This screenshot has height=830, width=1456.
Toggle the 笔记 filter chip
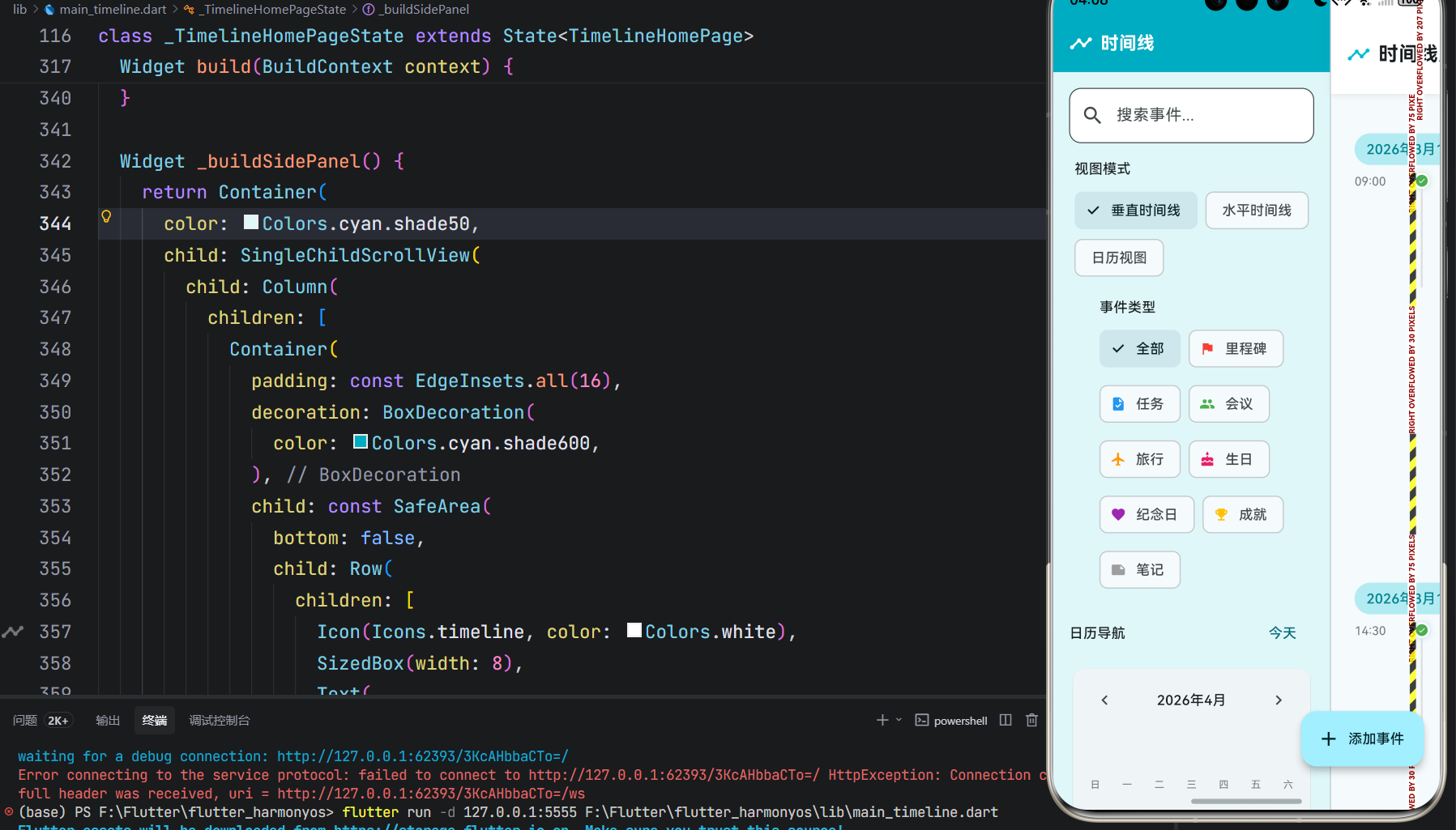click(x=1140, y=569)
